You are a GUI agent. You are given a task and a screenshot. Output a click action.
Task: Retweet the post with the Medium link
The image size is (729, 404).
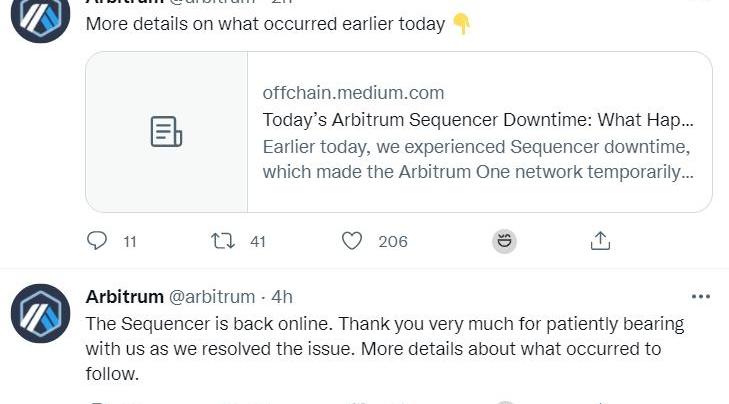pos(223,241)
